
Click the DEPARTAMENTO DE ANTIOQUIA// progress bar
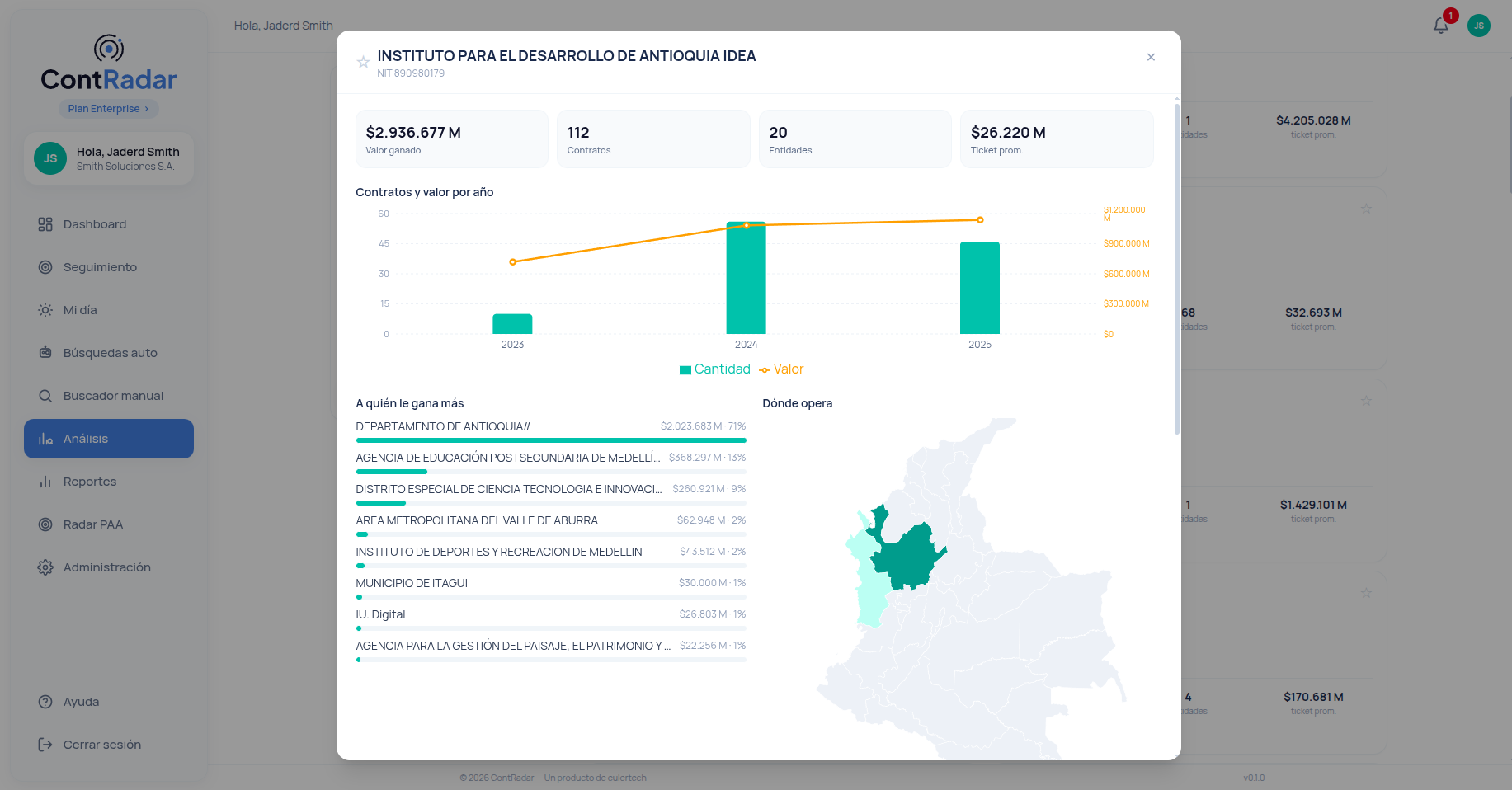click(551, 440)
